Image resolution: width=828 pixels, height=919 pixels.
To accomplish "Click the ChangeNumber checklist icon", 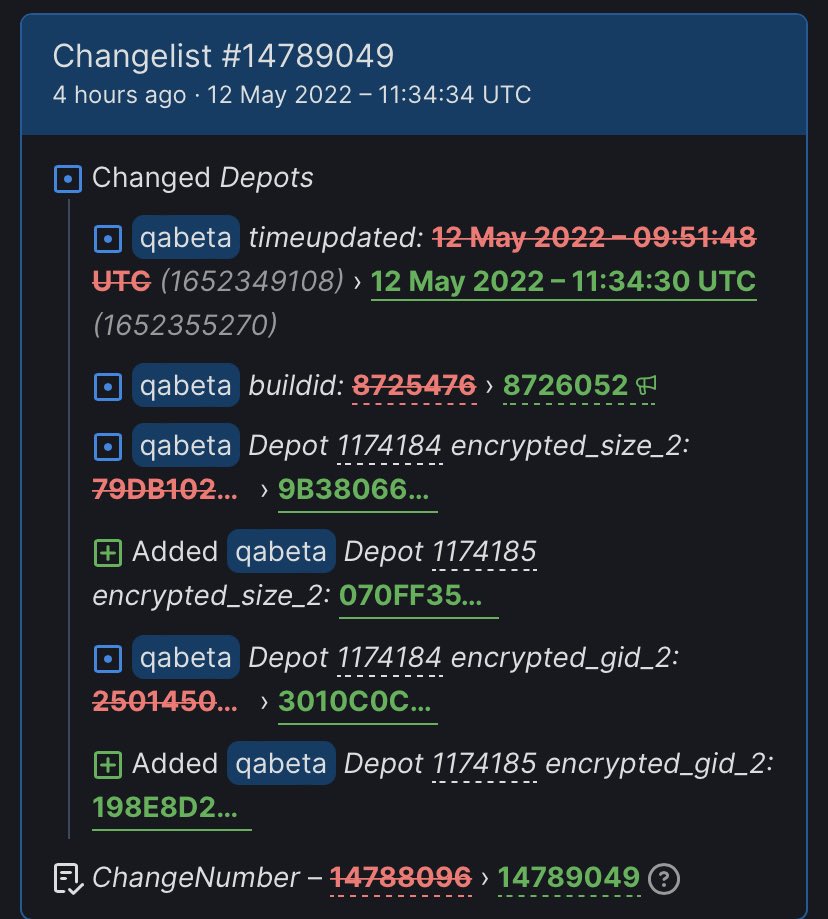I will (67, 878).
